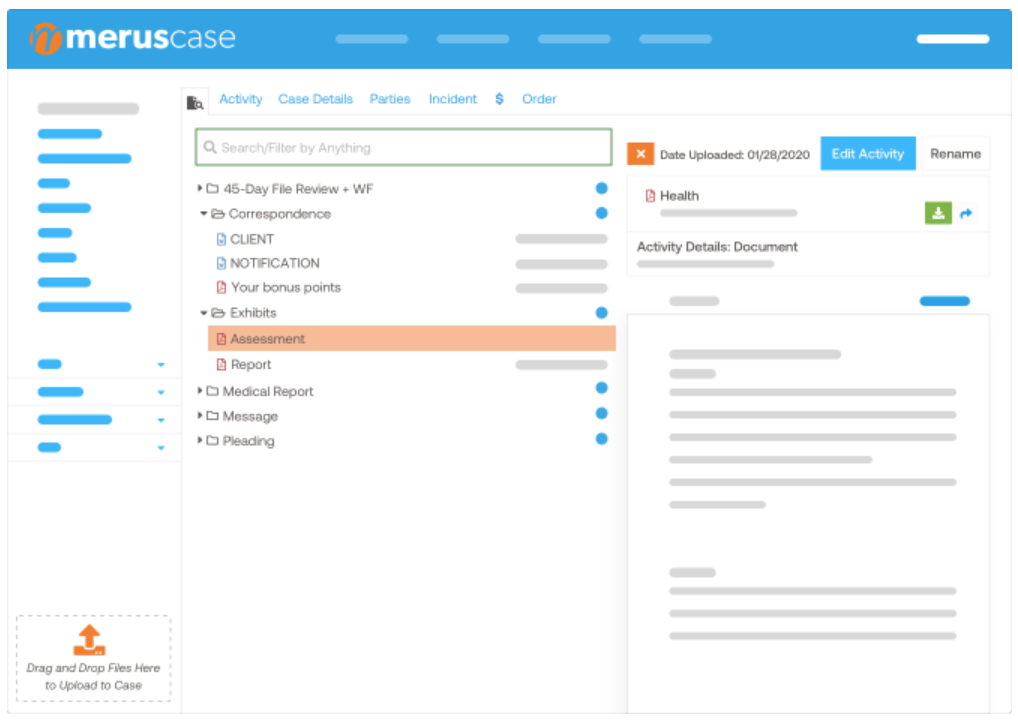The width and height of the screenshot is (1018, 721).
Task: Open the CLIENT document
Action: [x=252, y=239]
